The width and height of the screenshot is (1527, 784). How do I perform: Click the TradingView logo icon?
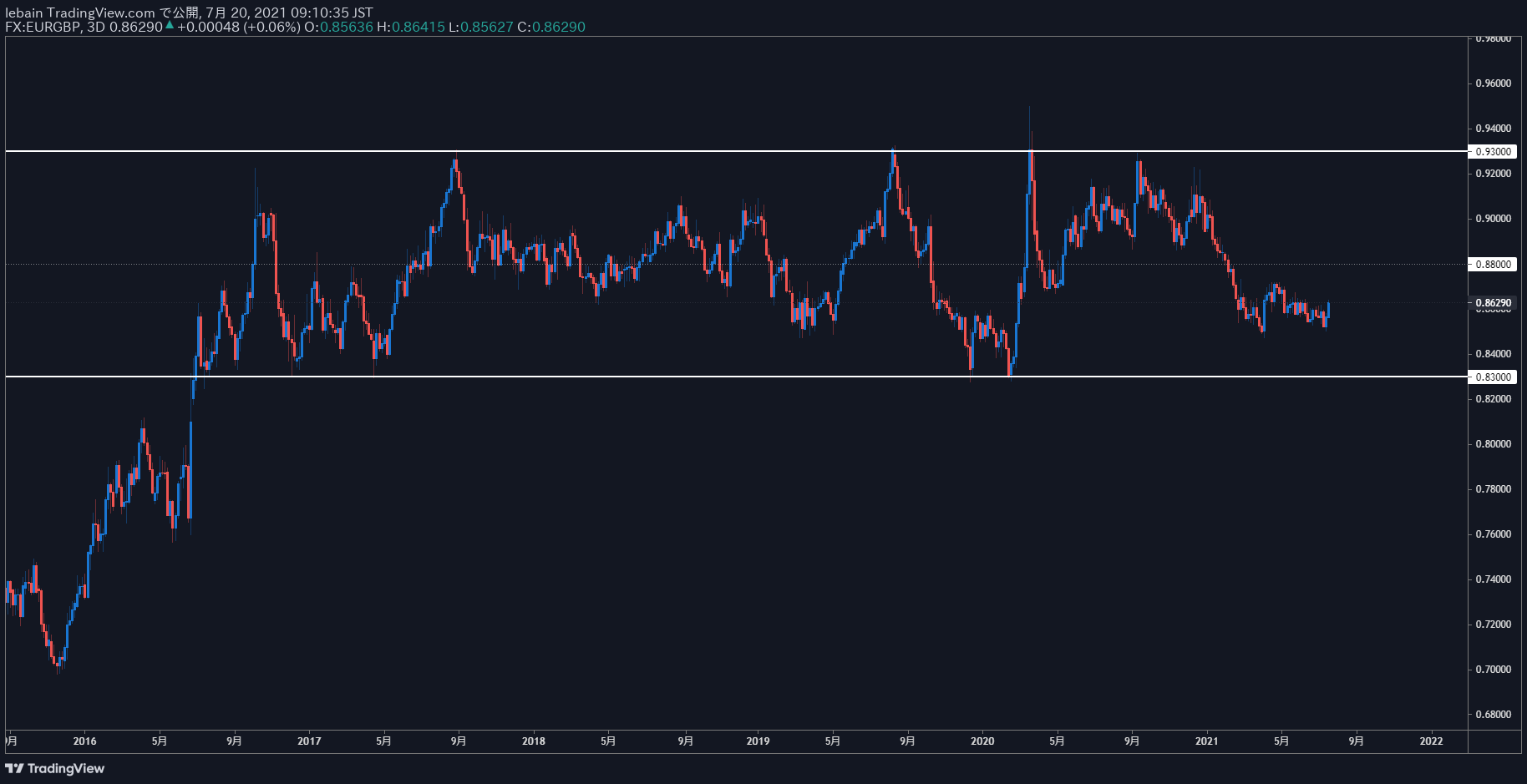tap(14, 768)
